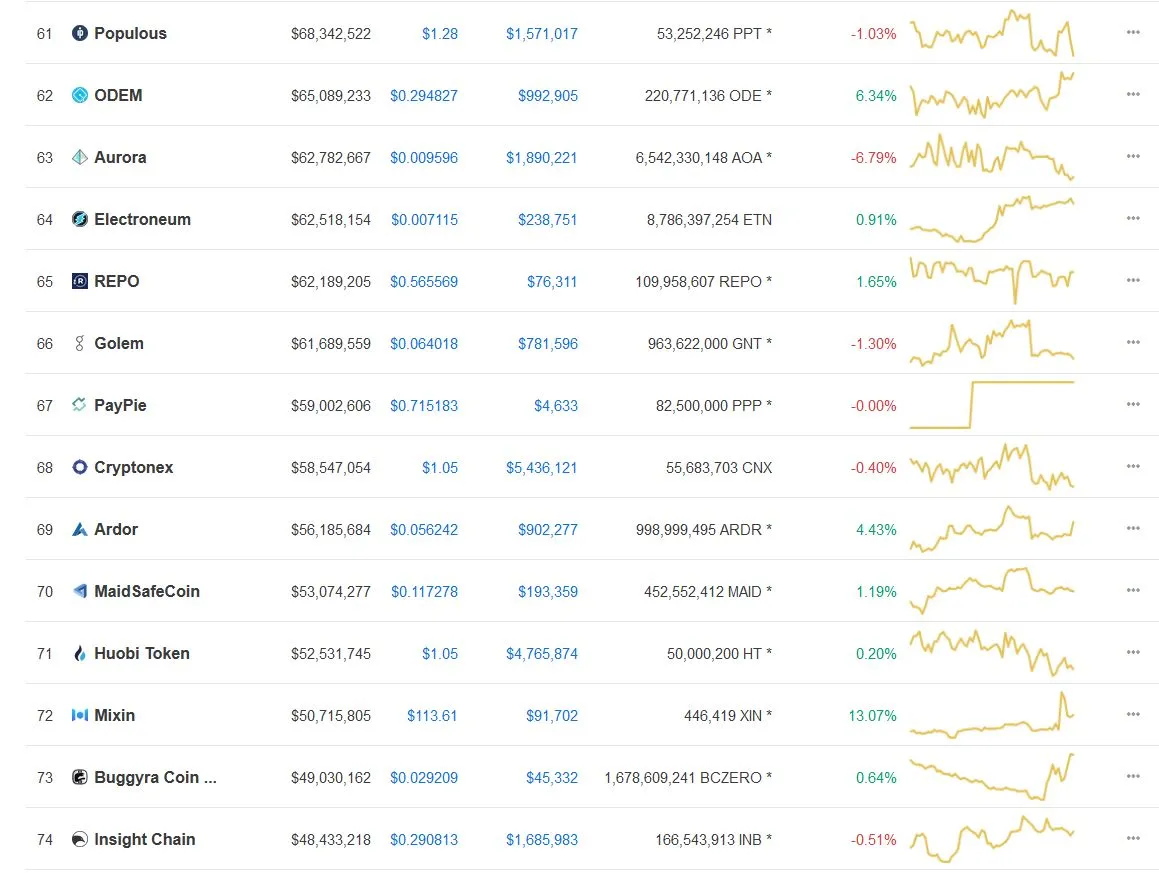Select Mixin 24h change 13.07%
1159x873 pixels.
(872, 716)
